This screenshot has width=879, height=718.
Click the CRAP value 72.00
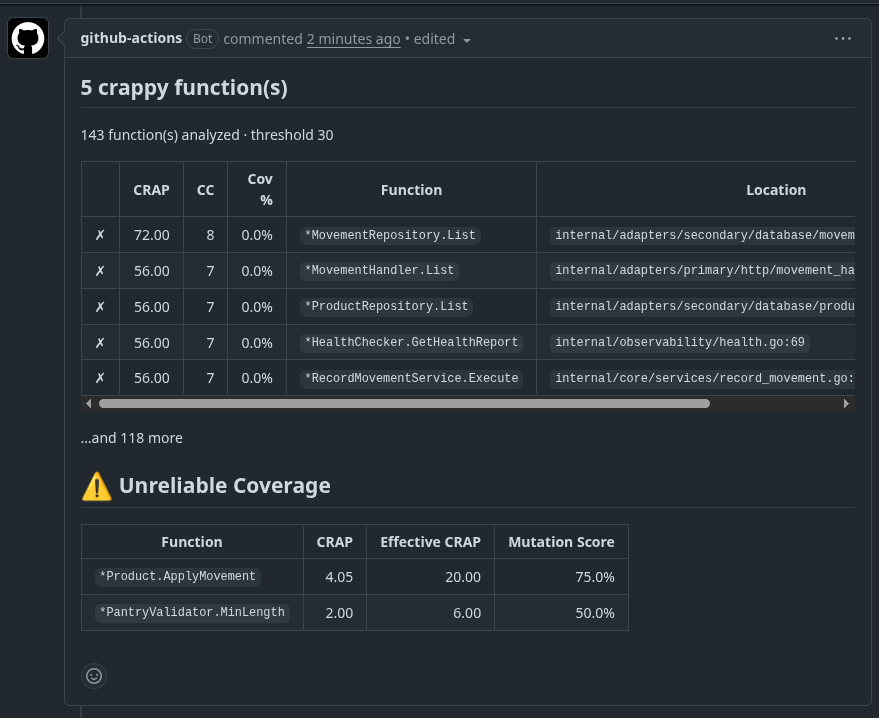point(151,235)
